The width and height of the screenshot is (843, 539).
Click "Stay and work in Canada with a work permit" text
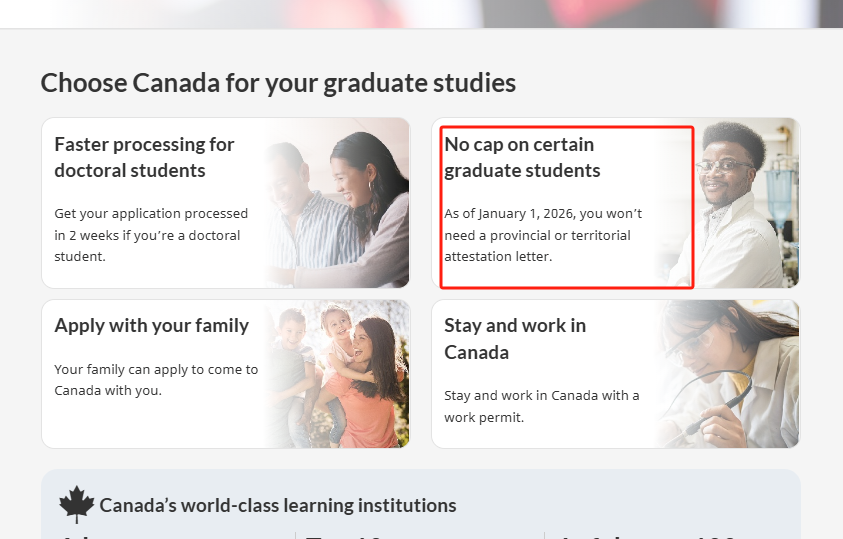pos(541,406)
